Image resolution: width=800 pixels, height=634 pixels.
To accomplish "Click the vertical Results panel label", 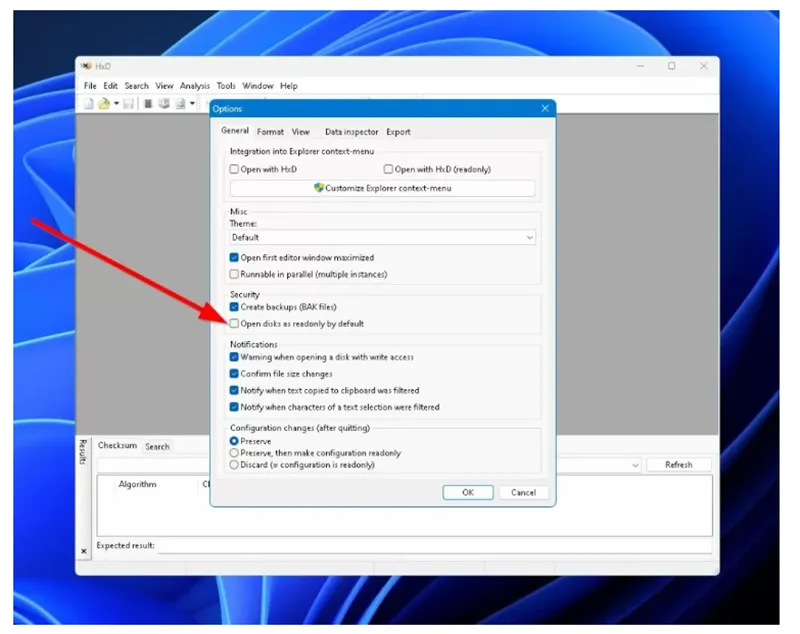I will point(83,451).
